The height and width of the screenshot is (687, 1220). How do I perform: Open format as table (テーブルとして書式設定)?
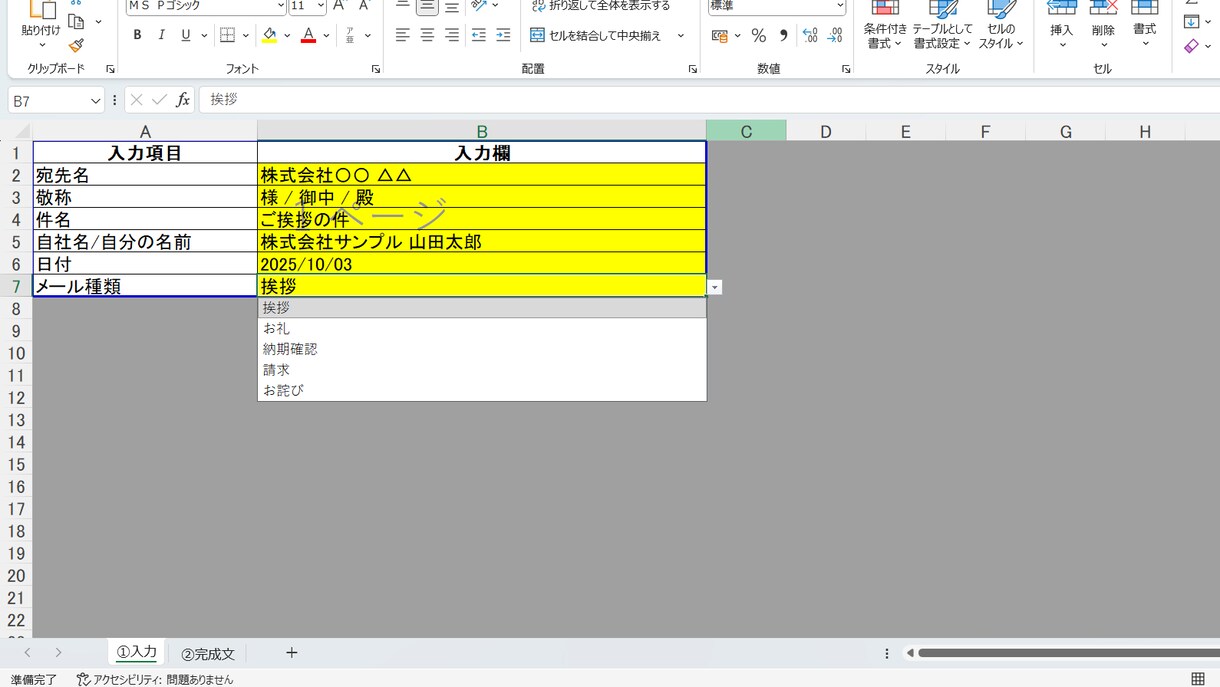coord(942,26)
